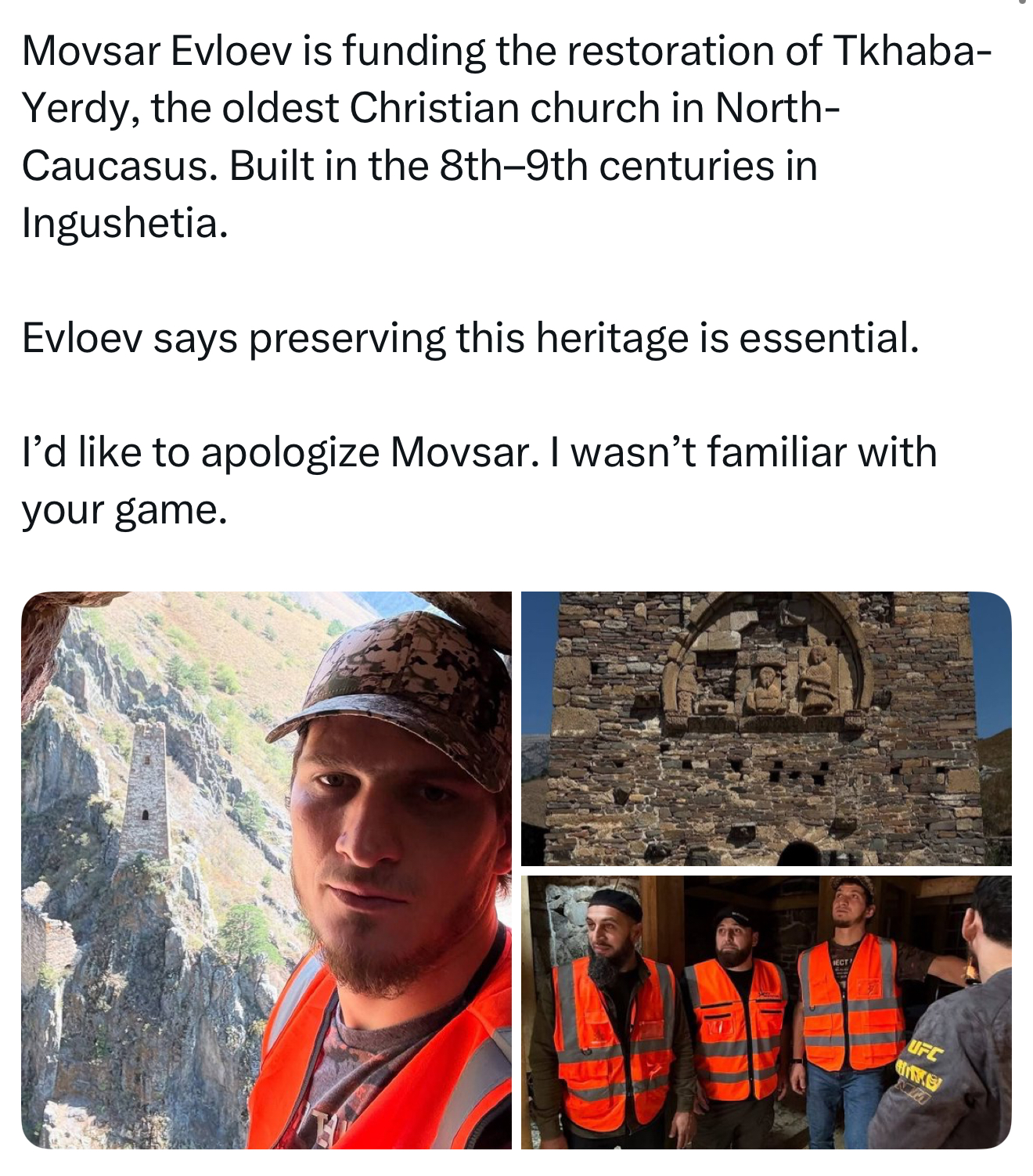Click the "8th–9th centuries" phrase
This screenshot has width=1033, height=1176.
(x=628, y=167)
